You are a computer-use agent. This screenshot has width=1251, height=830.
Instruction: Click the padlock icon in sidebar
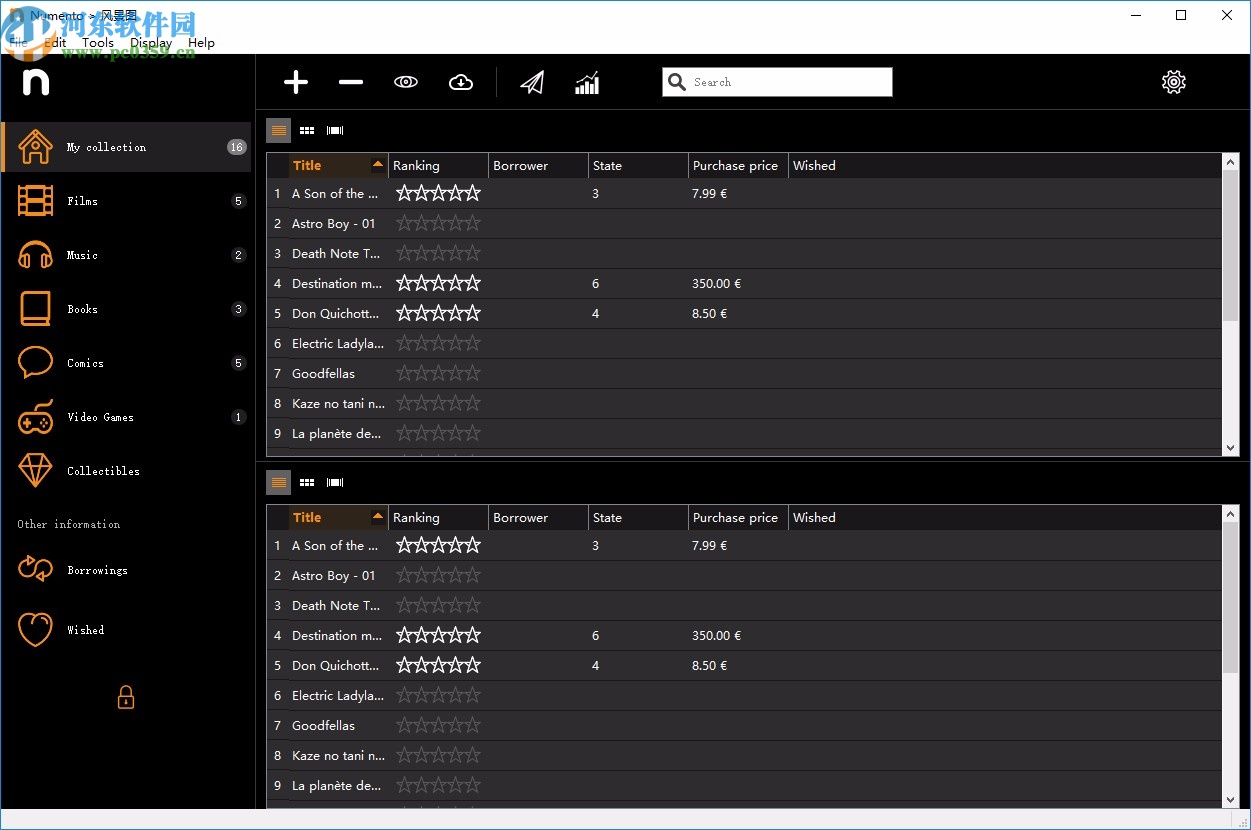click(126, 697)
